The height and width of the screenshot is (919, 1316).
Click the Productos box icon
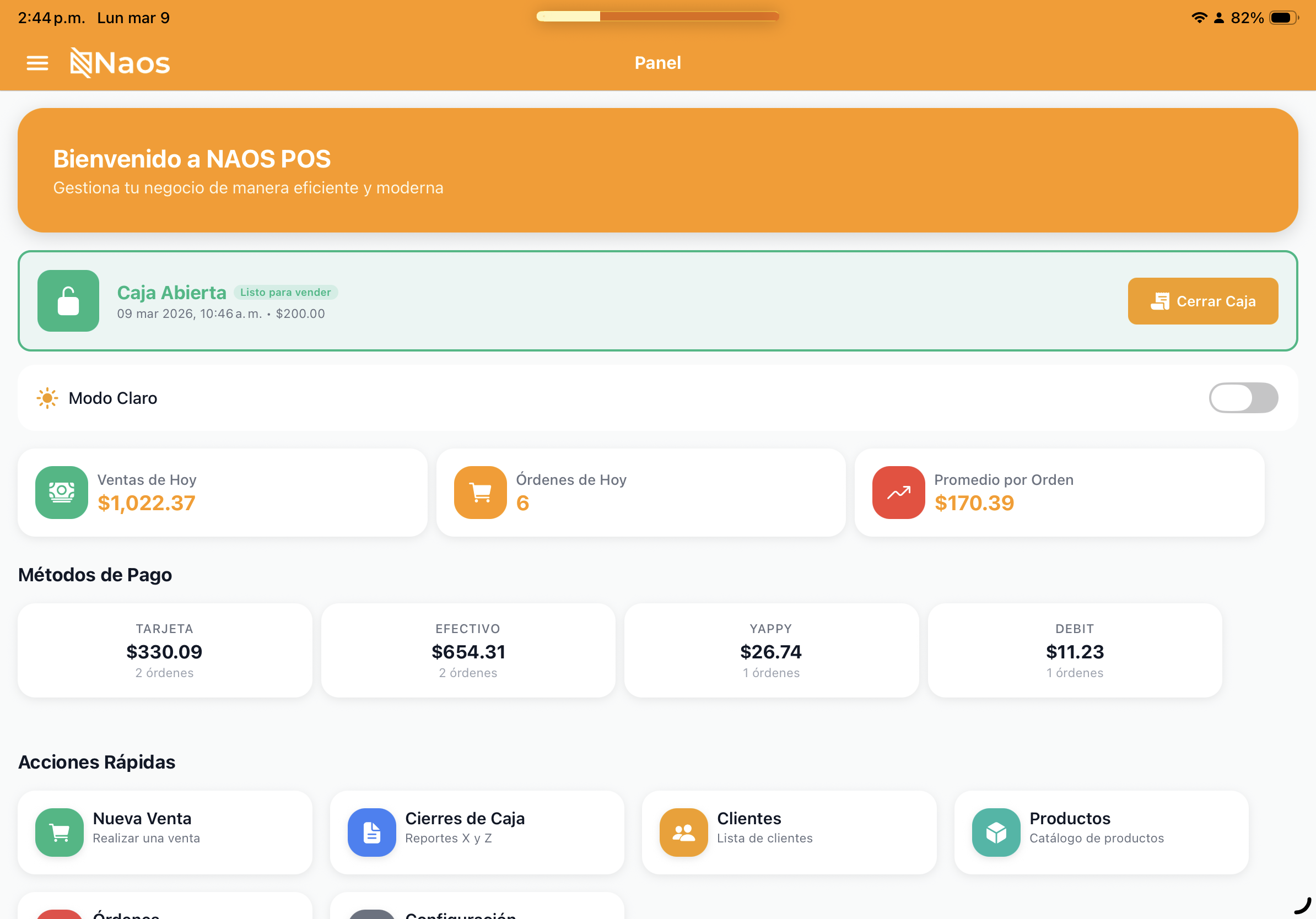point(996,832)
